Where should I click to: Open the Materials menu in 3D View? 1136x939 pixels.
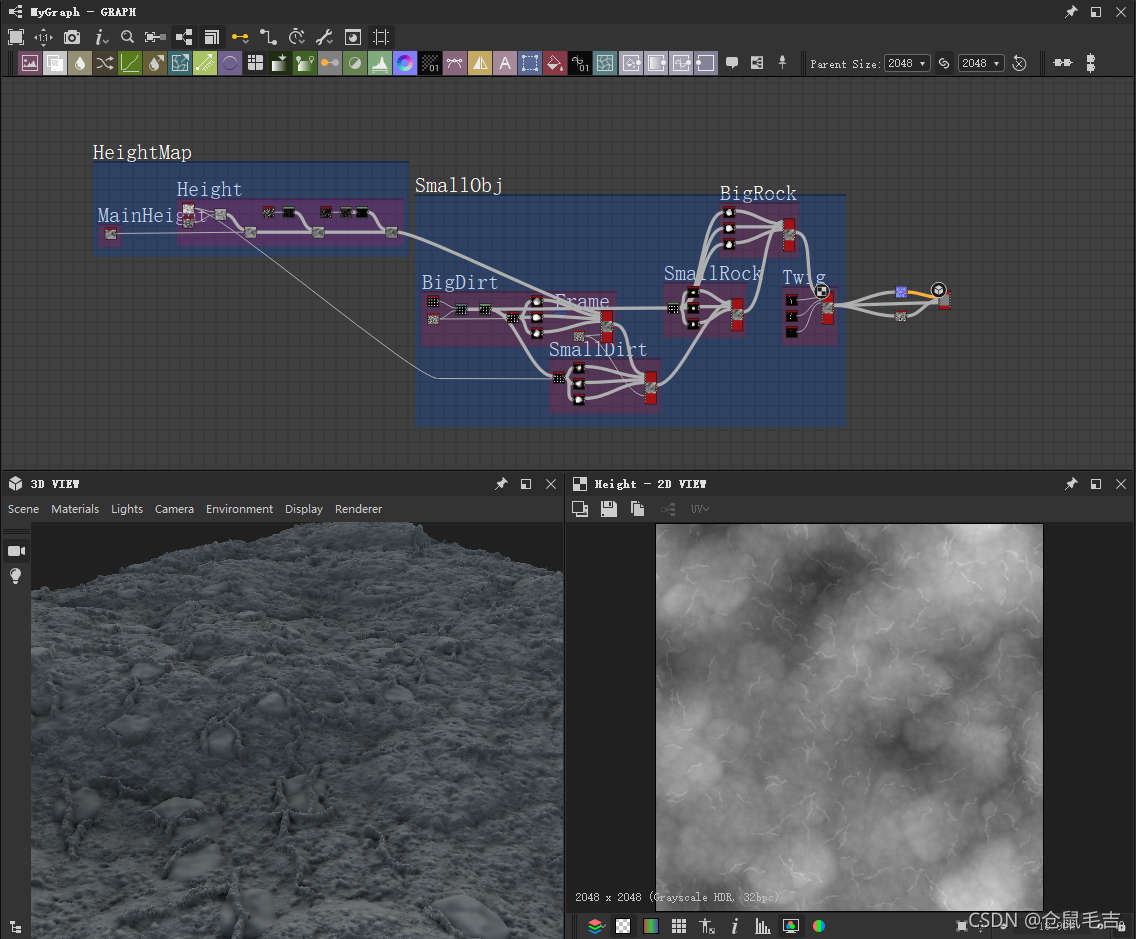click(x=75, y=509)
